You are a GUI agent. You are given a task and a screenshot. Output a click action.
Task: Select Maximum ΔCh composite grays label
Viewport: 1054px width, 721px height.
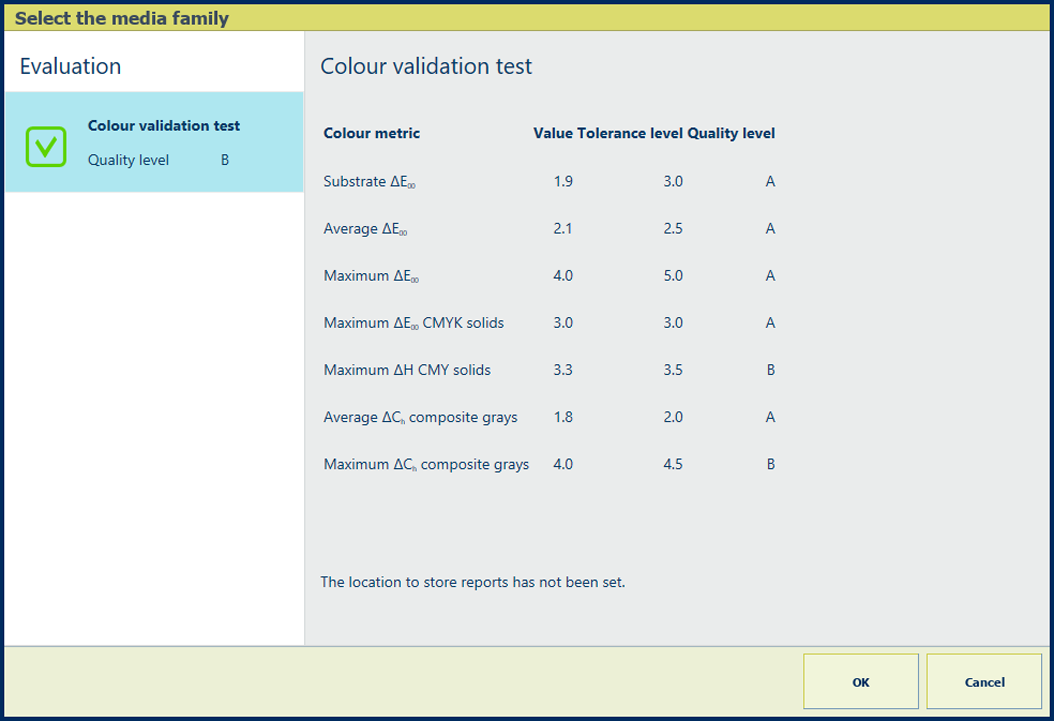[426, 464]
